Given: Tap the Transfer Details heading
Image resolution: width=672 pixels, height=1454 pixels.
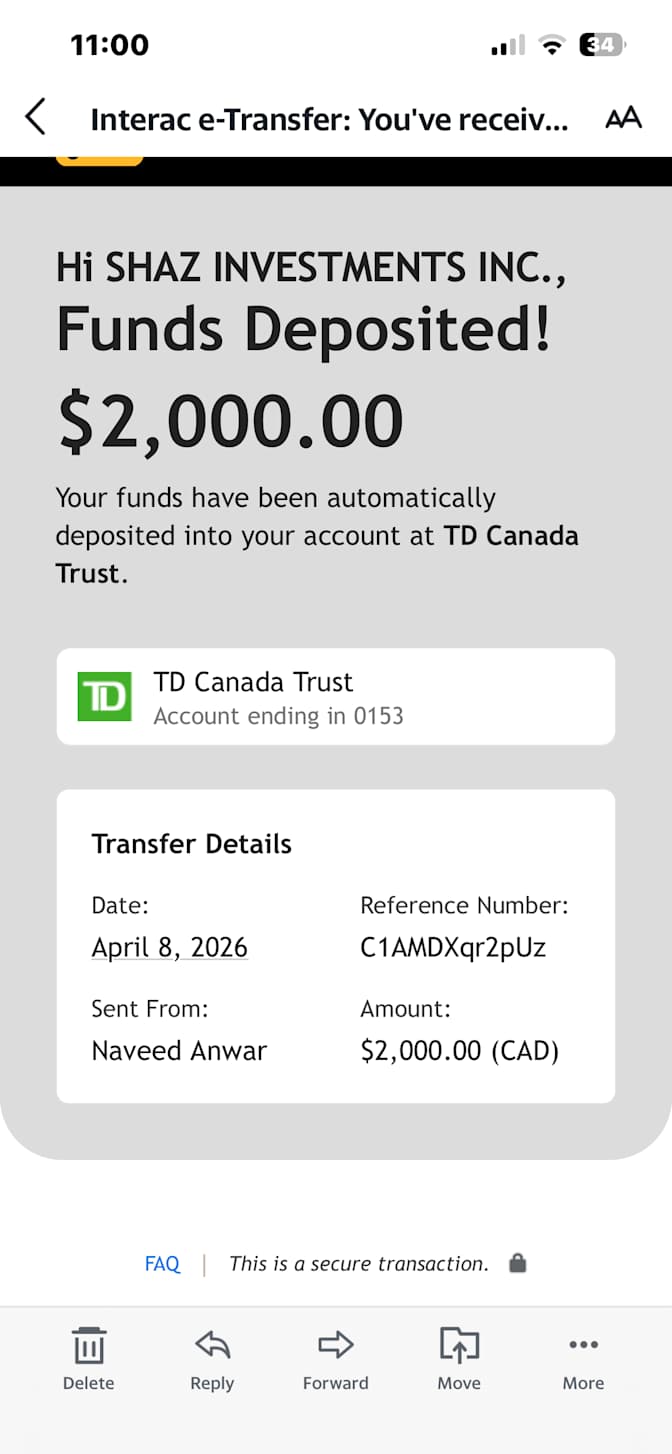Looking at the screenshot, I should point(192,844).
